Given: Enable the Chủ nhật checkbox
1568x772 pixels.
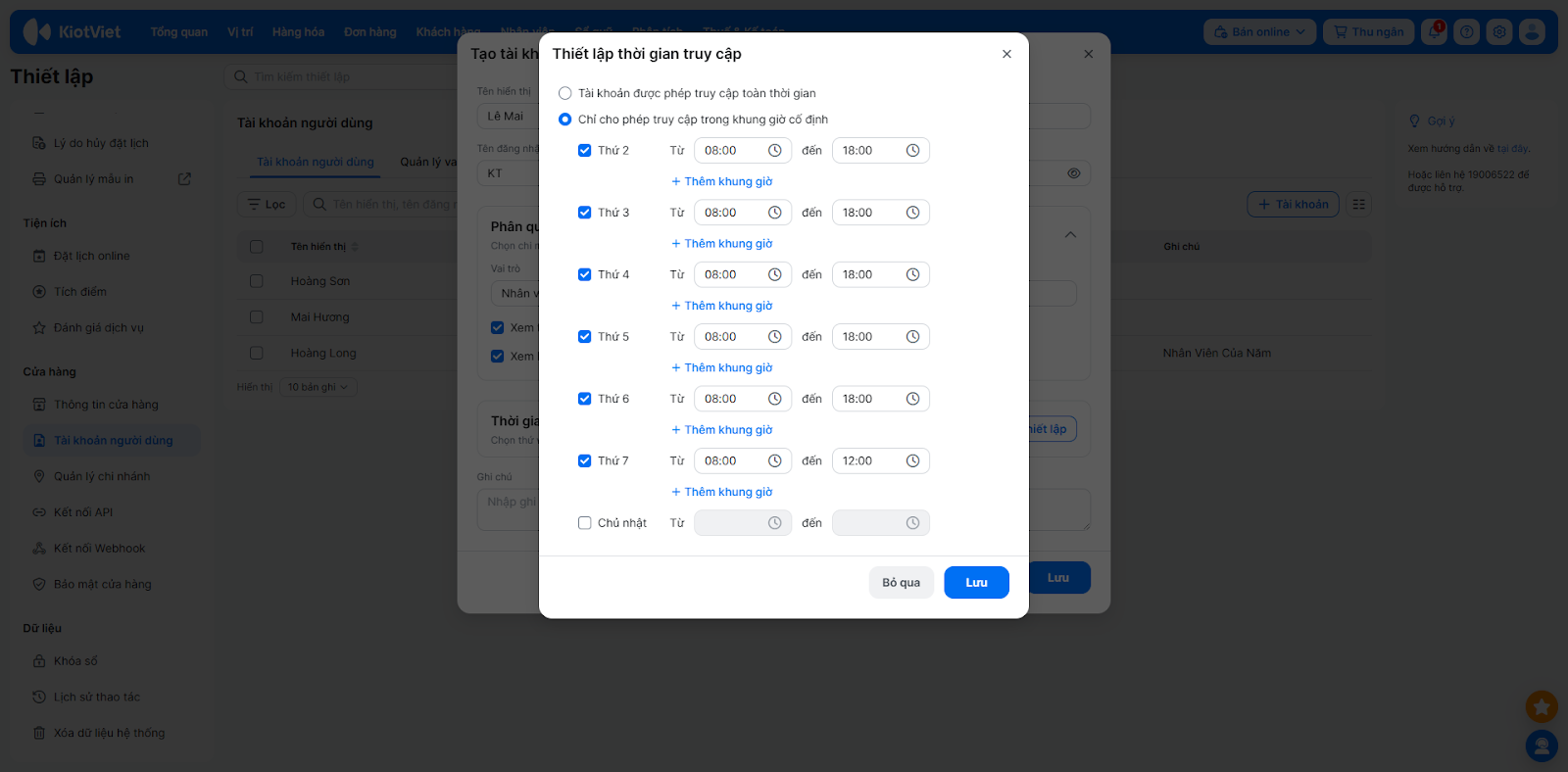Looking at the screenshot, I should [x=584, y=523].
